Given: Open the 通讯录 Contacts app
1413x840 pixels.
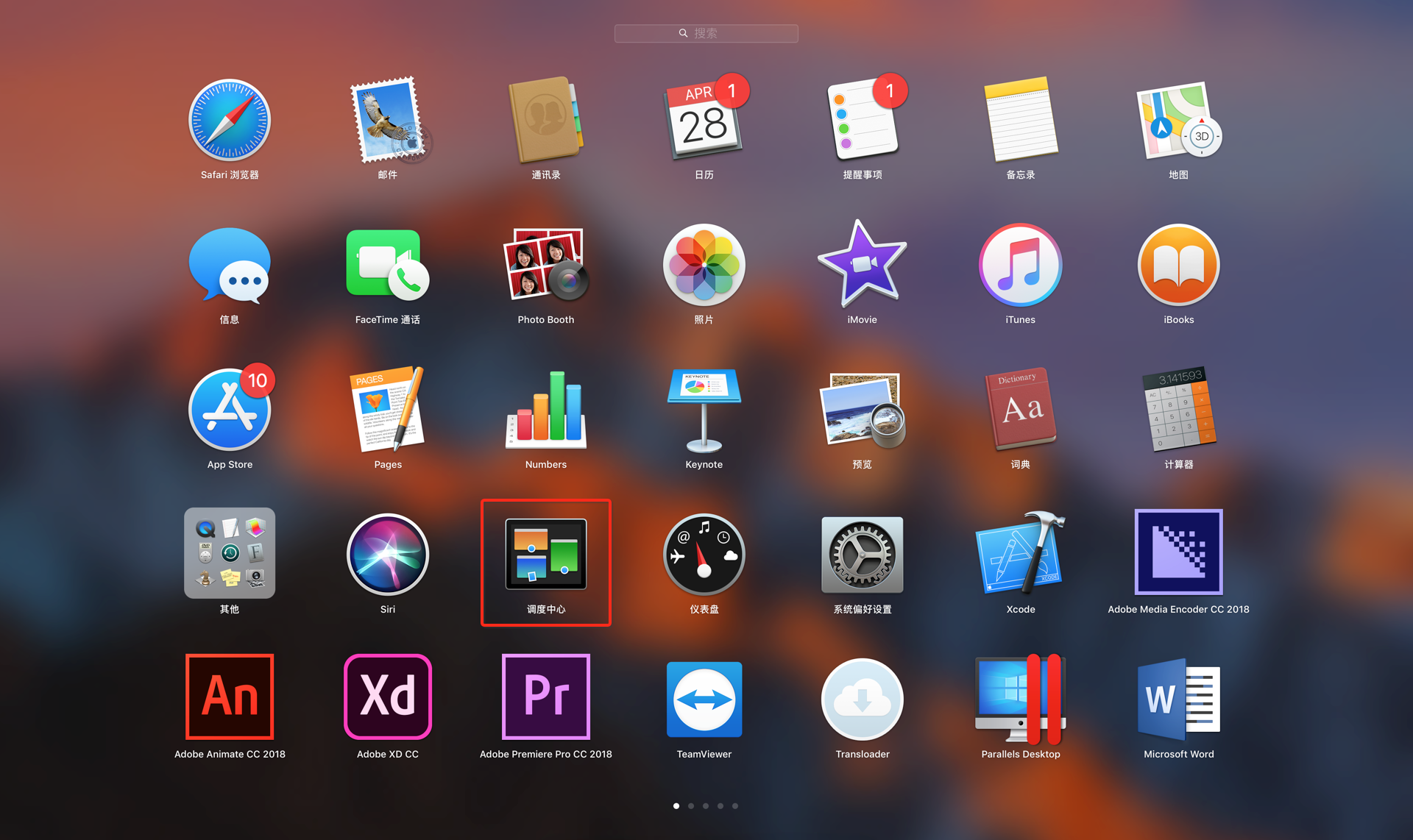Looking at the screenshot, I should coord(546,120).
